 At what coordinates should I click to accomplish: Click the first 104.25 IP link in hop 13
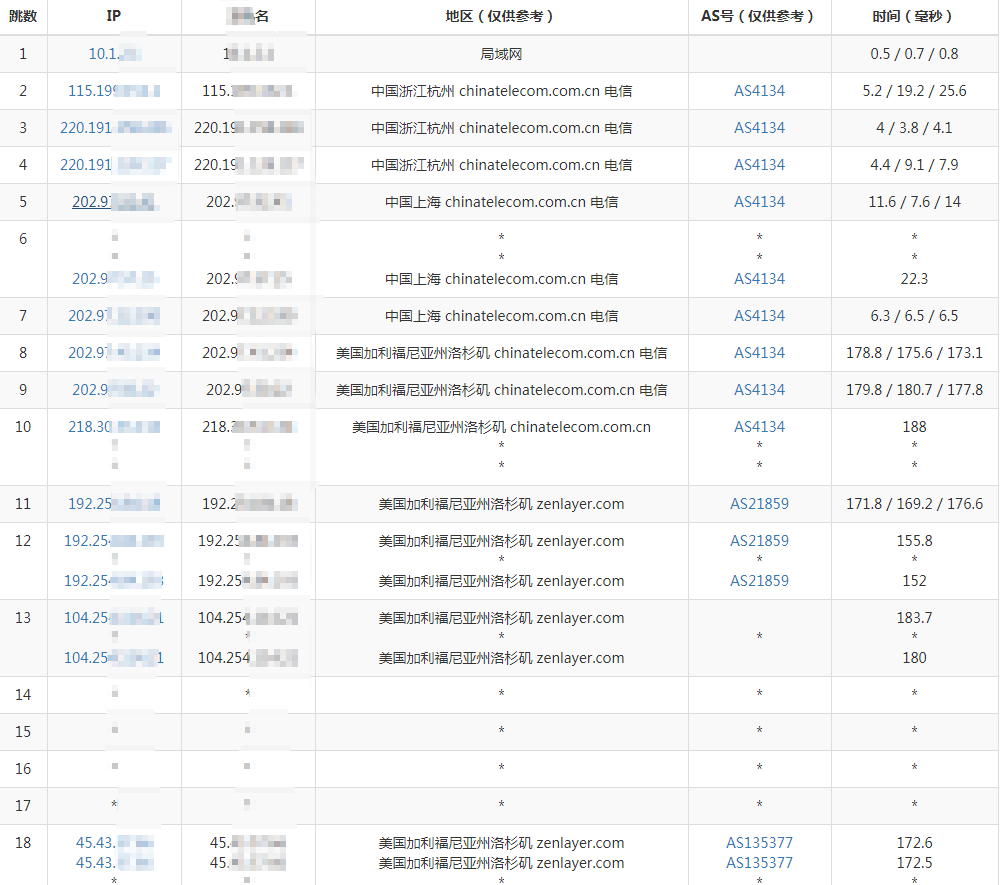pos(113,618)
